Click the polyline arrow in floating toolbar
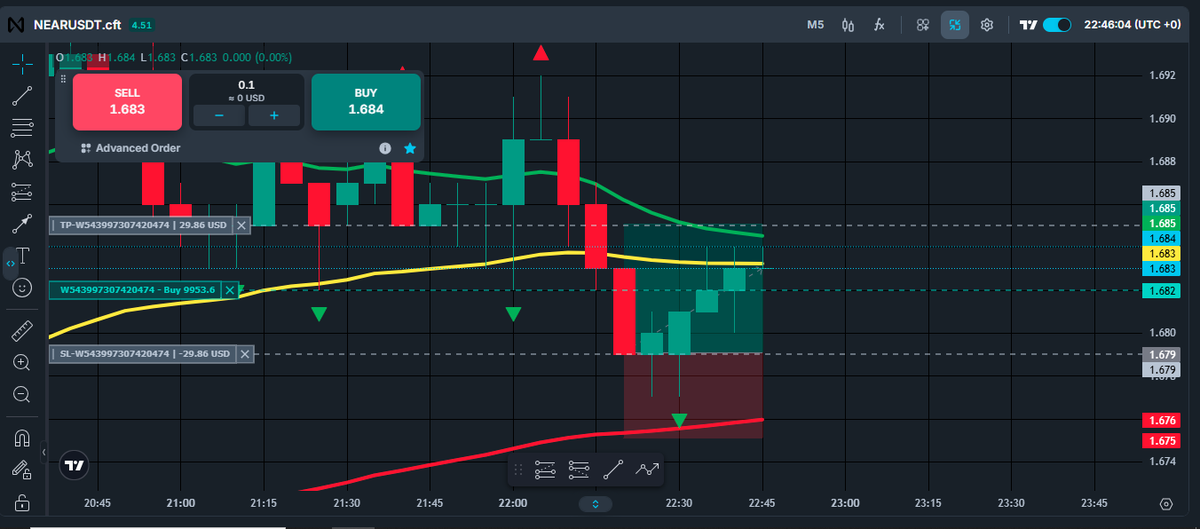This screenshot has height=529, width=1200. pos(648,468)
